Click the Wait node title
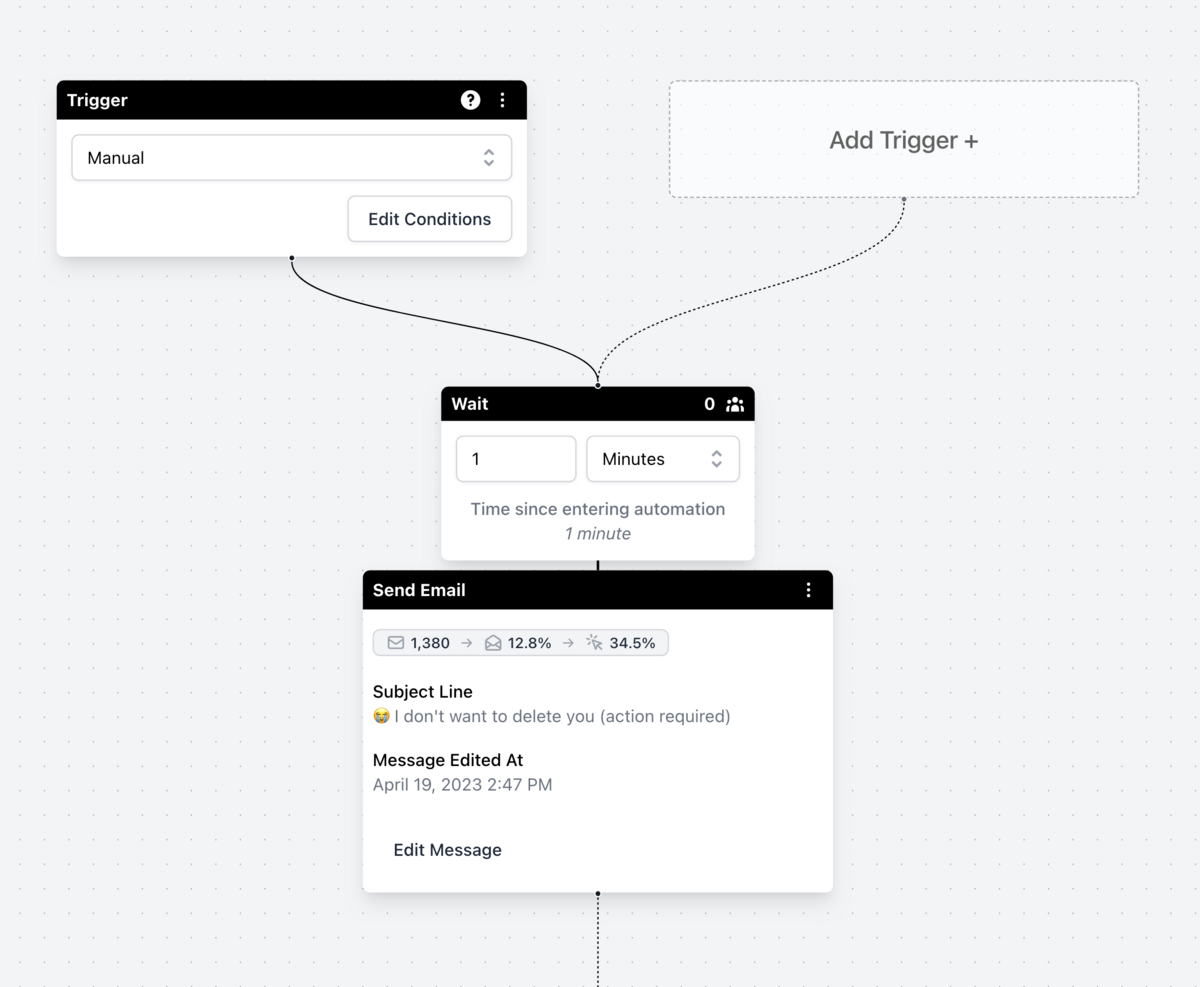The image size is (1200, 987). point(470,404)
